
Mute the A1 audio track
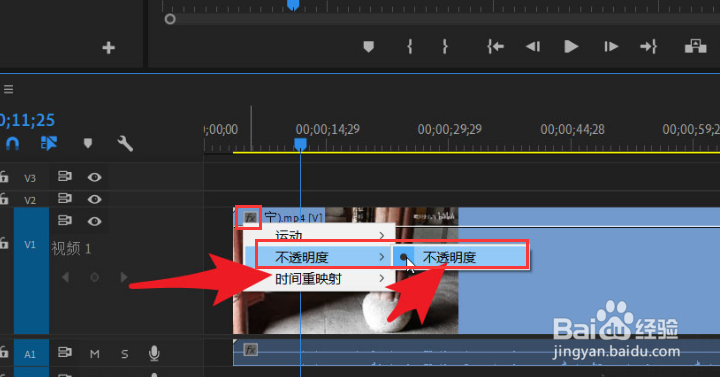coord(95,354)
